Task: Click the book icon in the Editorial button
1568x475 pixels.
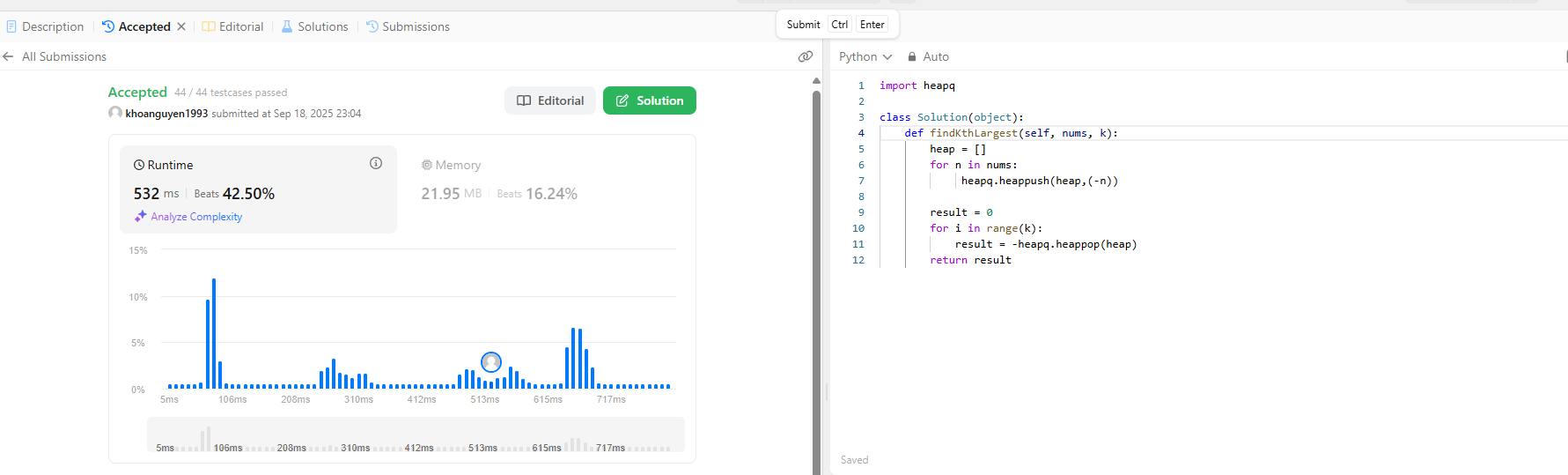Action: point(524,100)
